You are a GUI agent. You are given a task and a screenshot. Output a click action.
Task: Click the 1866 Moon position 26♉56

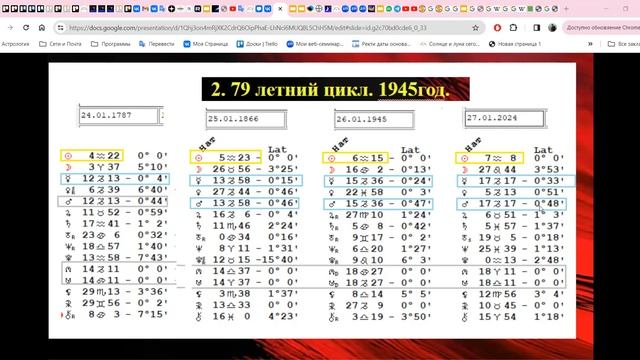coord(231,169)
